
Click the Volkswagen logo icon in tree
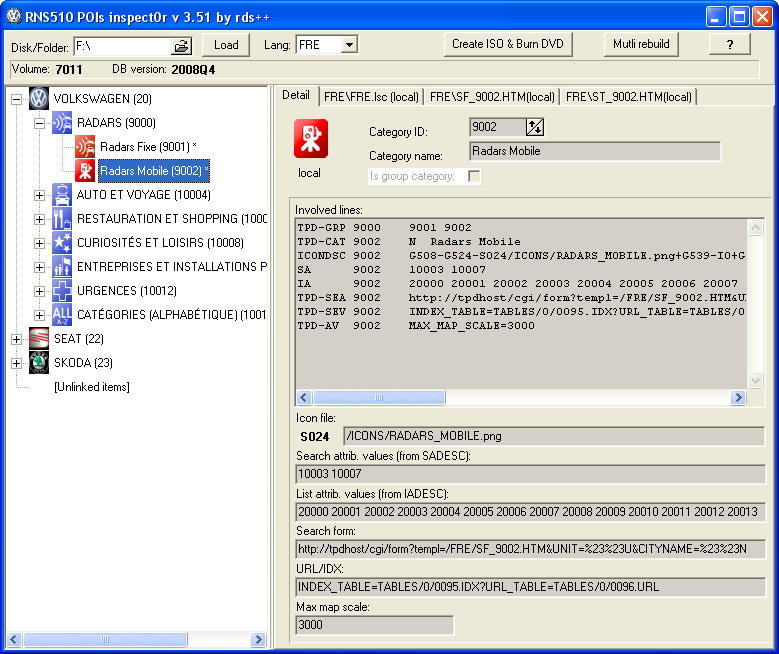(38, 99)
